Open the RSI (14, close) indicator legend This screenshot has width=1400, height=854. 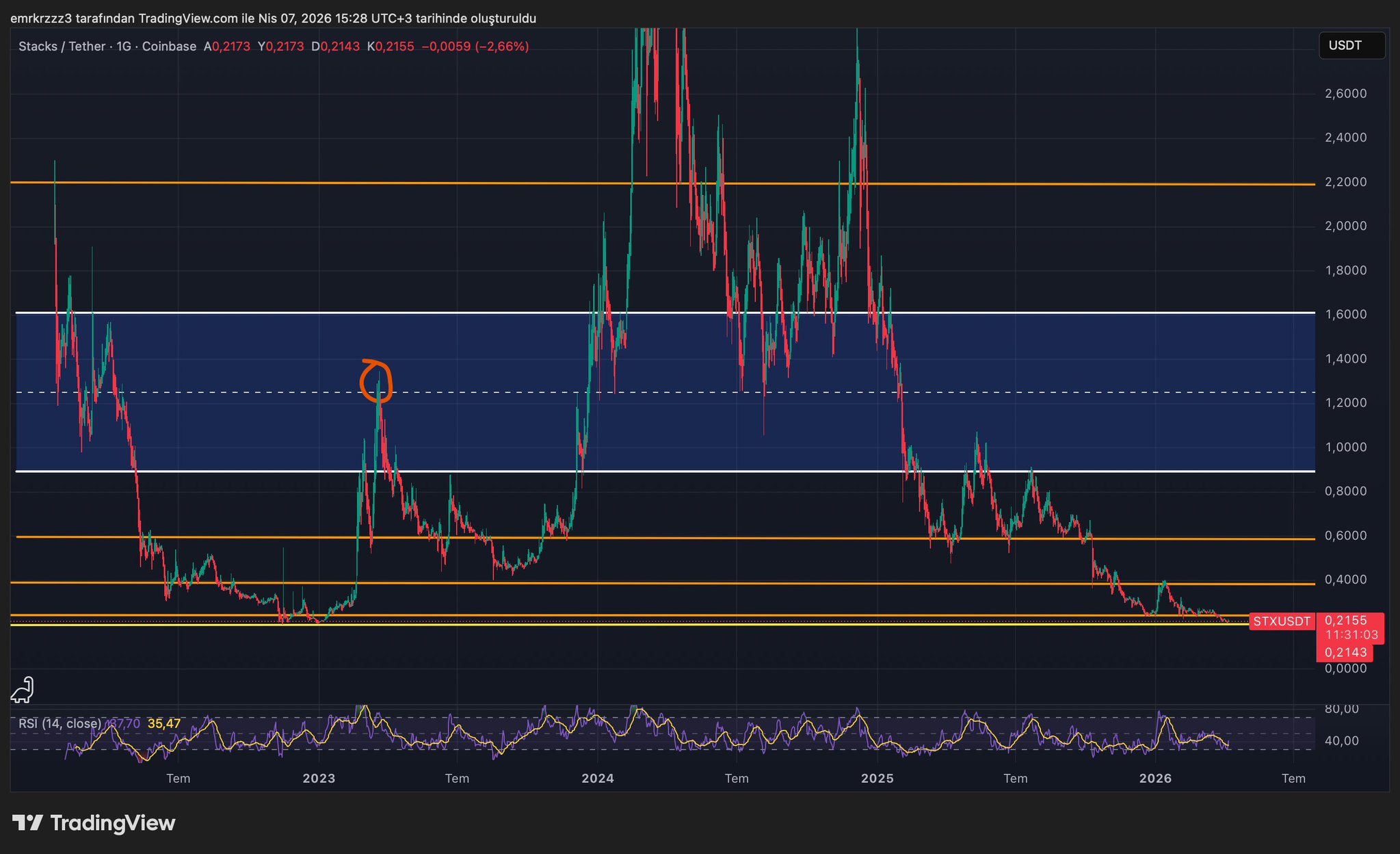pyautogui.click(x=60, y=723)
